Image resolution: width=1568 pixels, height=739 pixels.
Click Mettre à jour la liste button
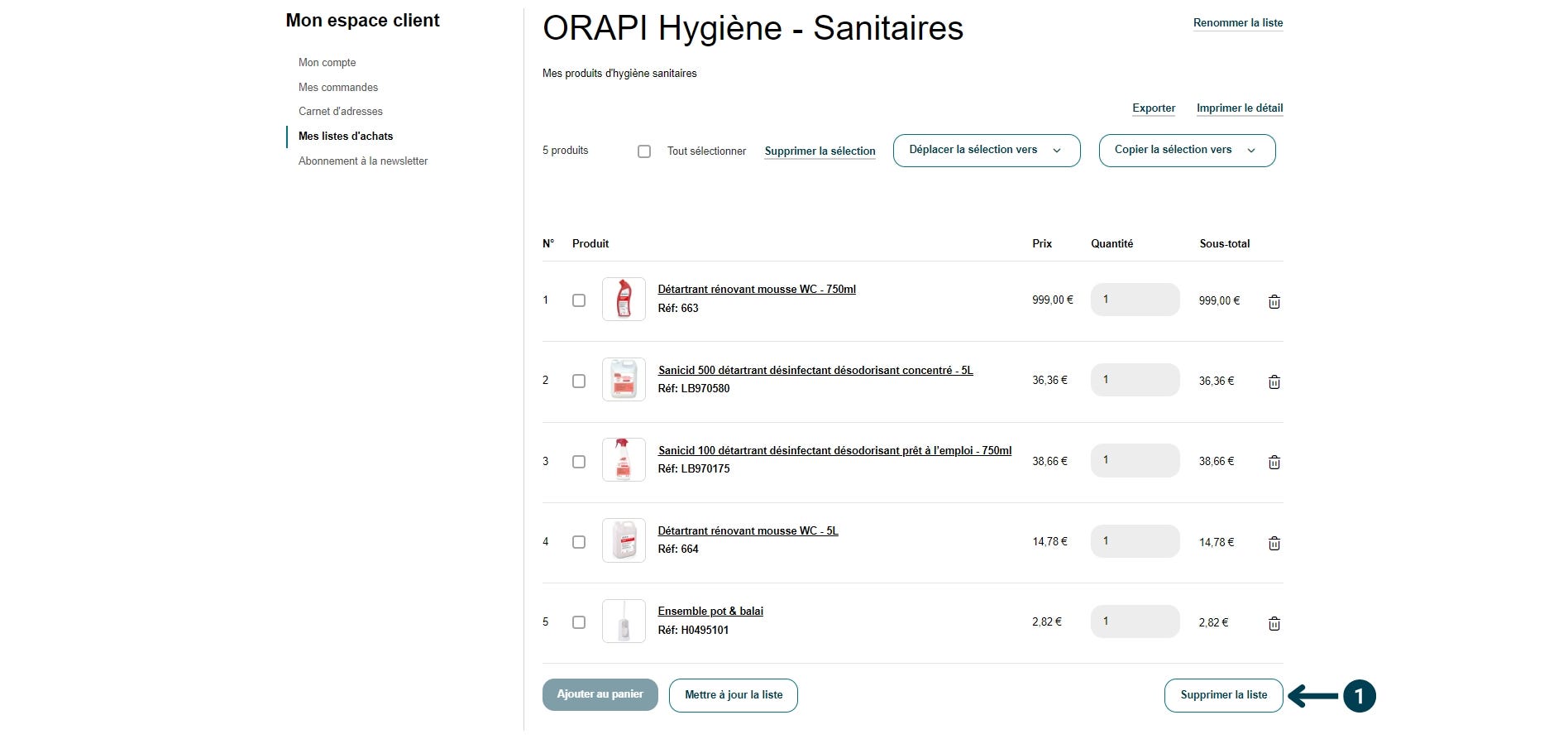[x=734, y=695]
